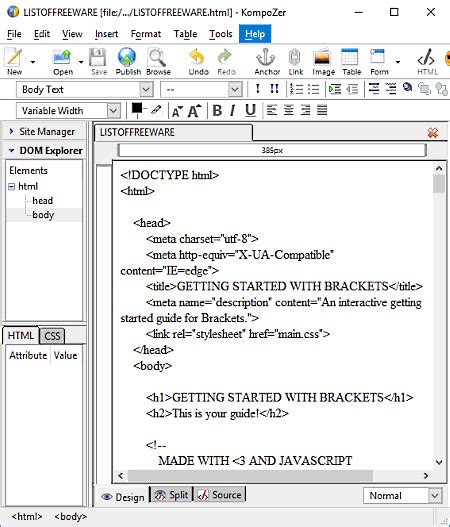Switch to Source view
Image resolution: width=450 pixels, height=527 pixels.
coord(219,495)
